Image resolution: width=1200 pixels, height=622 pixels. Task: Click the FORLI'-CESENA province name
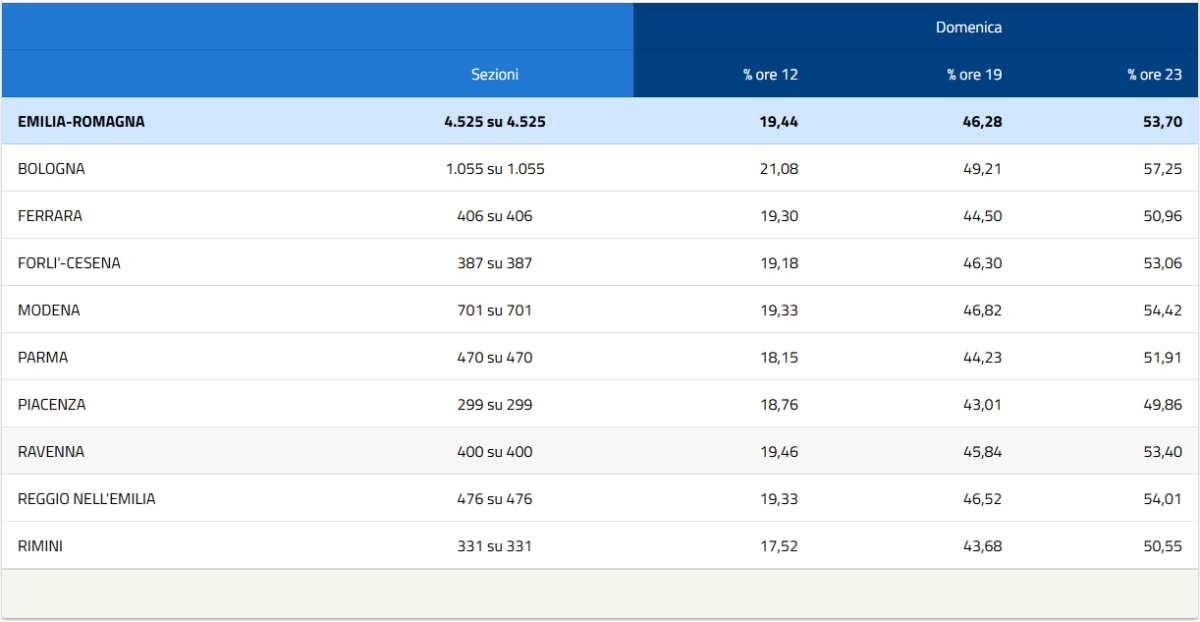(69, 263)
